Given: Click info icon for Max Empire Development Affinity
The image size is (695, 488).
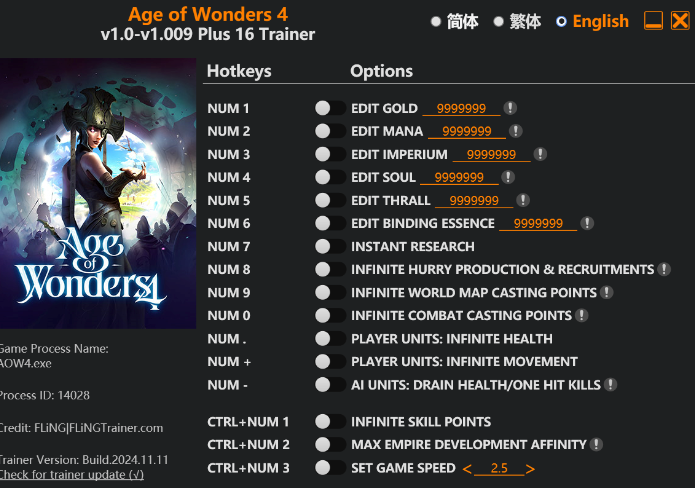Looking at the screenshot, I should [596, 444].
